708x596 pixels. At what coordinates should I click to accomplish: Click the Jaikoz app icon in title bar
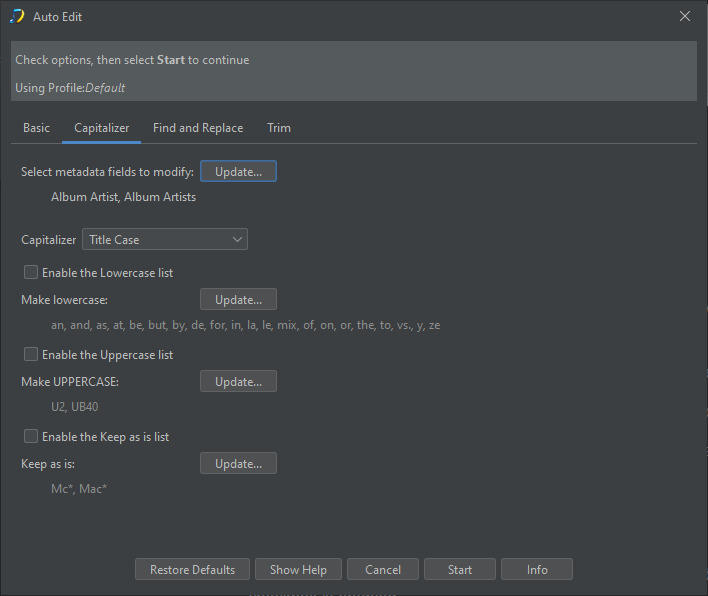coord(17,16)
